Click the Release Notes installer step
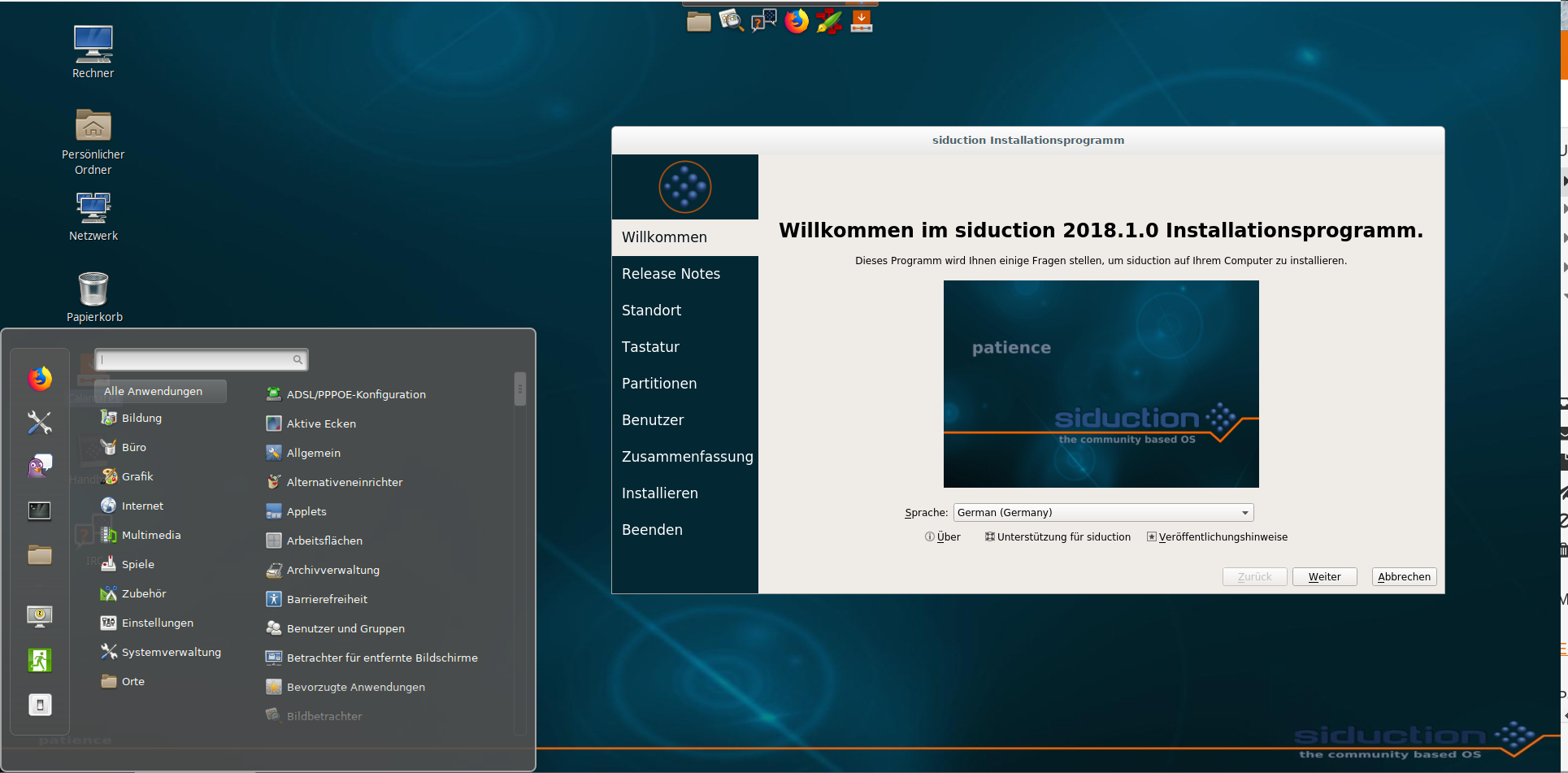This screenshot has width=1568, height=773. 685,274
